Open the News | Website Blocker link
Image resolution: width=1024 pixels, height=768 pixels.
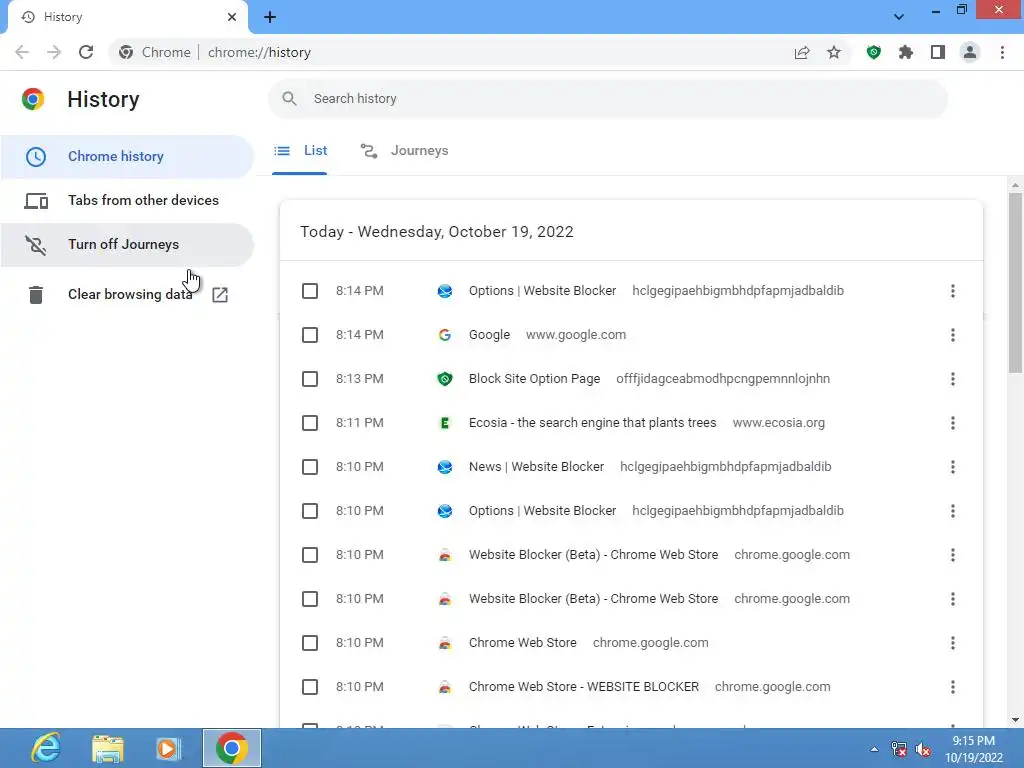pyautogui.click(x=536, y=467)
